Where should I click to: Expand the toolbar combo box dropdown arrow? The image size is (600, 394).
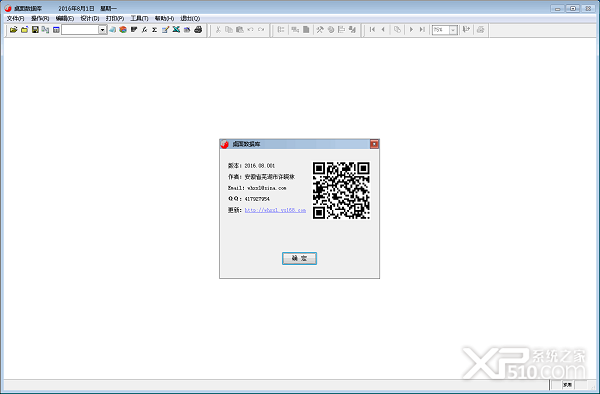coord(103,30)
